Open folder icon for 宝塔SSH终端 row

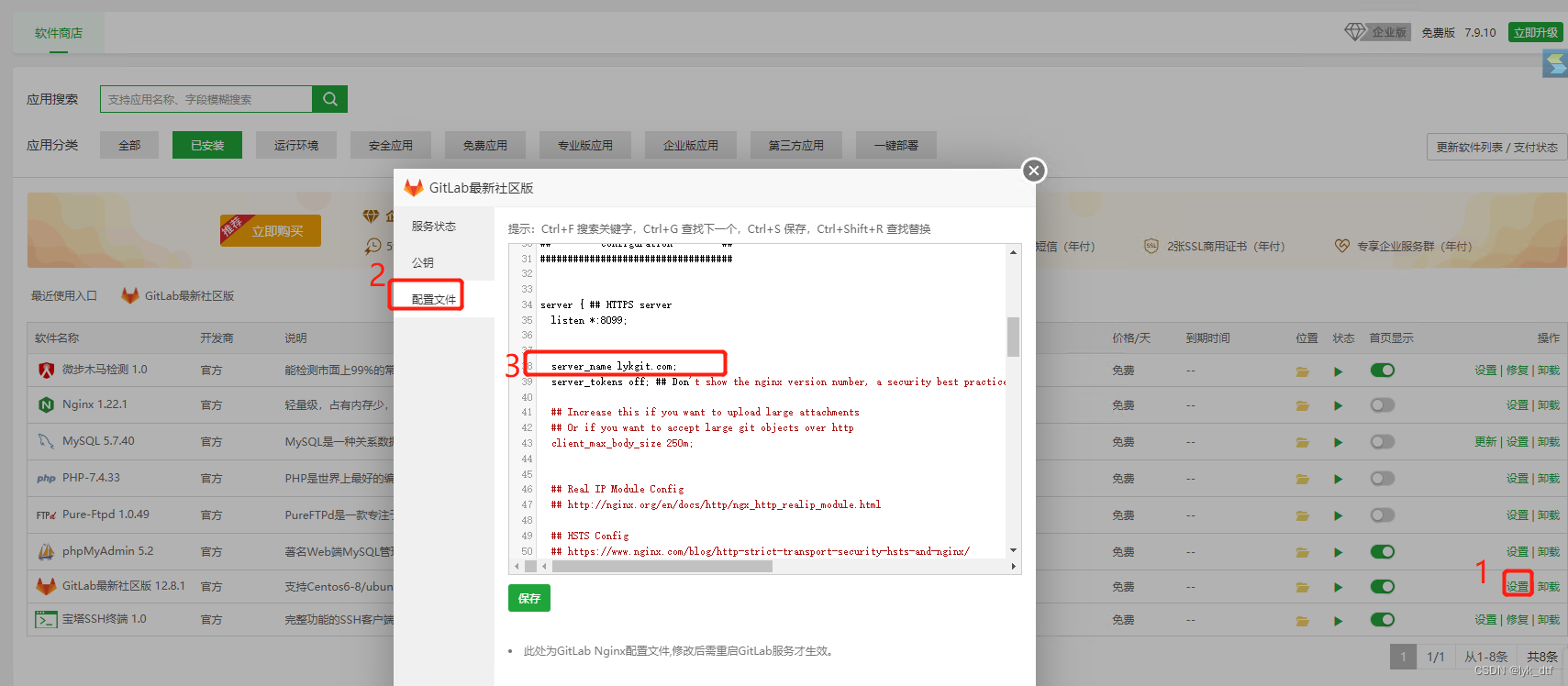click(1303, 621)
